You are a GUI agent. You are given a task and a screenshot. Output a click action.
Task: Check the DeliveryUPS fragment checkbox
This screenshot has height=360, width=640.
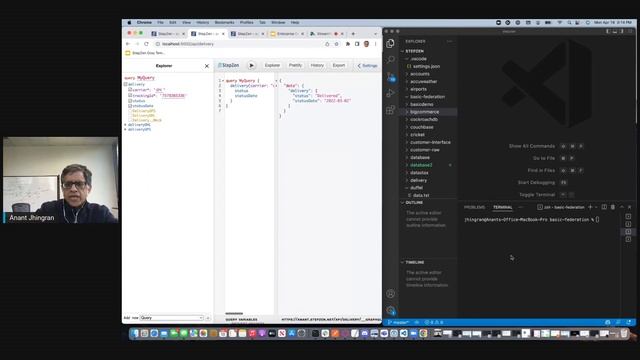coord(130,111)
